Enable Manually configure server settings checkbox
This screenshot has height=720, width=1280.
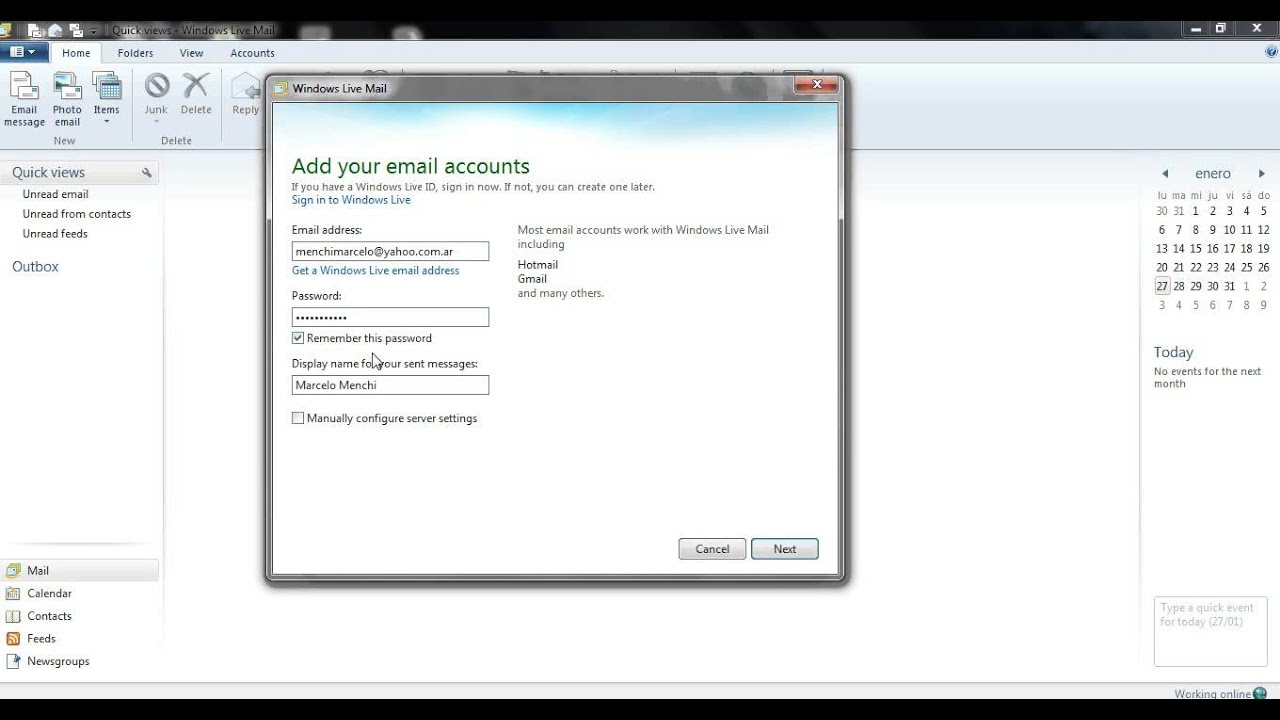tap(298, 418)
